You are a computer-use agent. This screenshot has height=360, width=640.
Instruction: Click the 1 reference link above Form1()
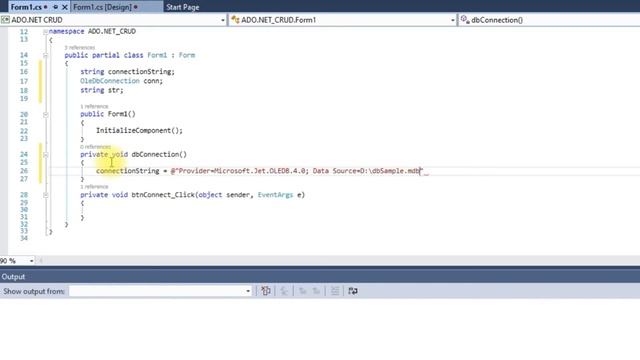(94, 107)
